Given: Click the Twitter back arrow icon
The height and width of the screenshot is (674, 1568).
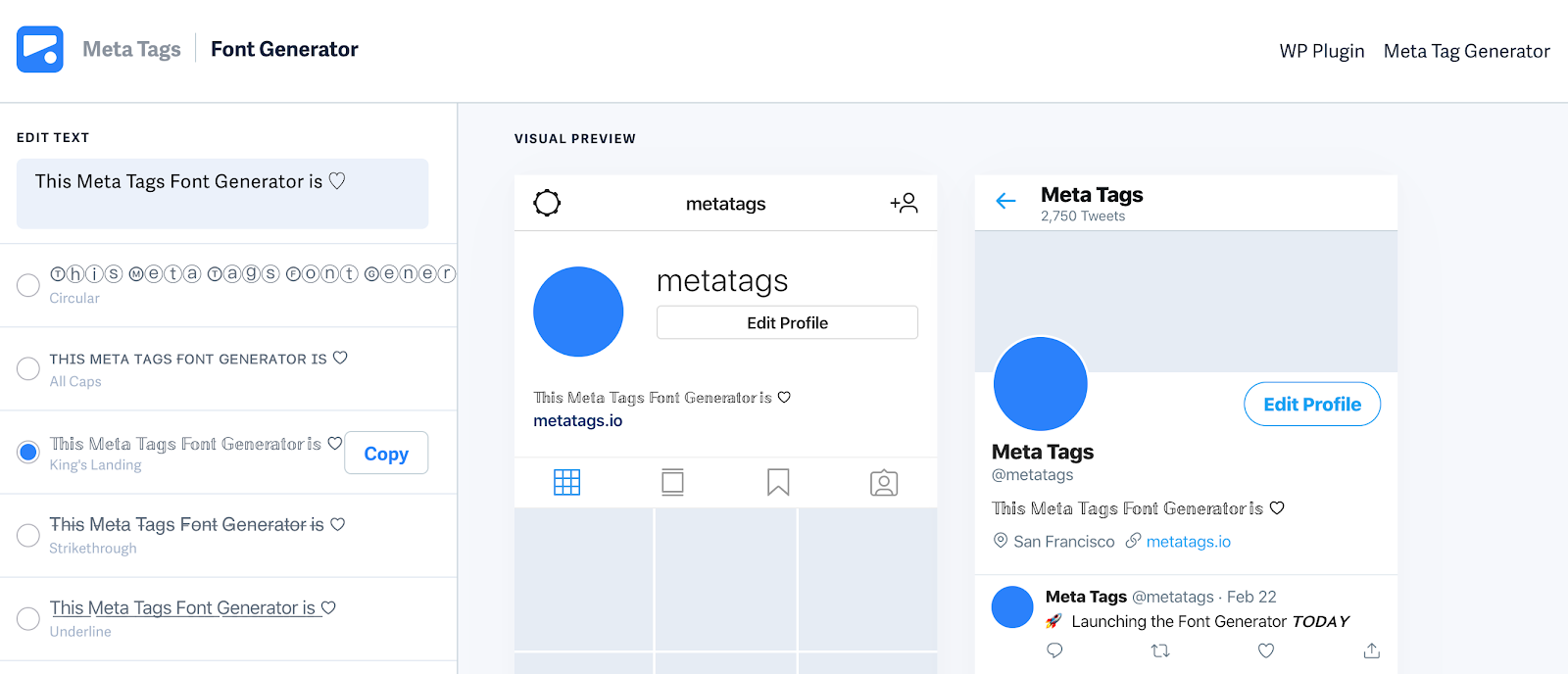Looking at the screenshot, I should [1005, 201].
